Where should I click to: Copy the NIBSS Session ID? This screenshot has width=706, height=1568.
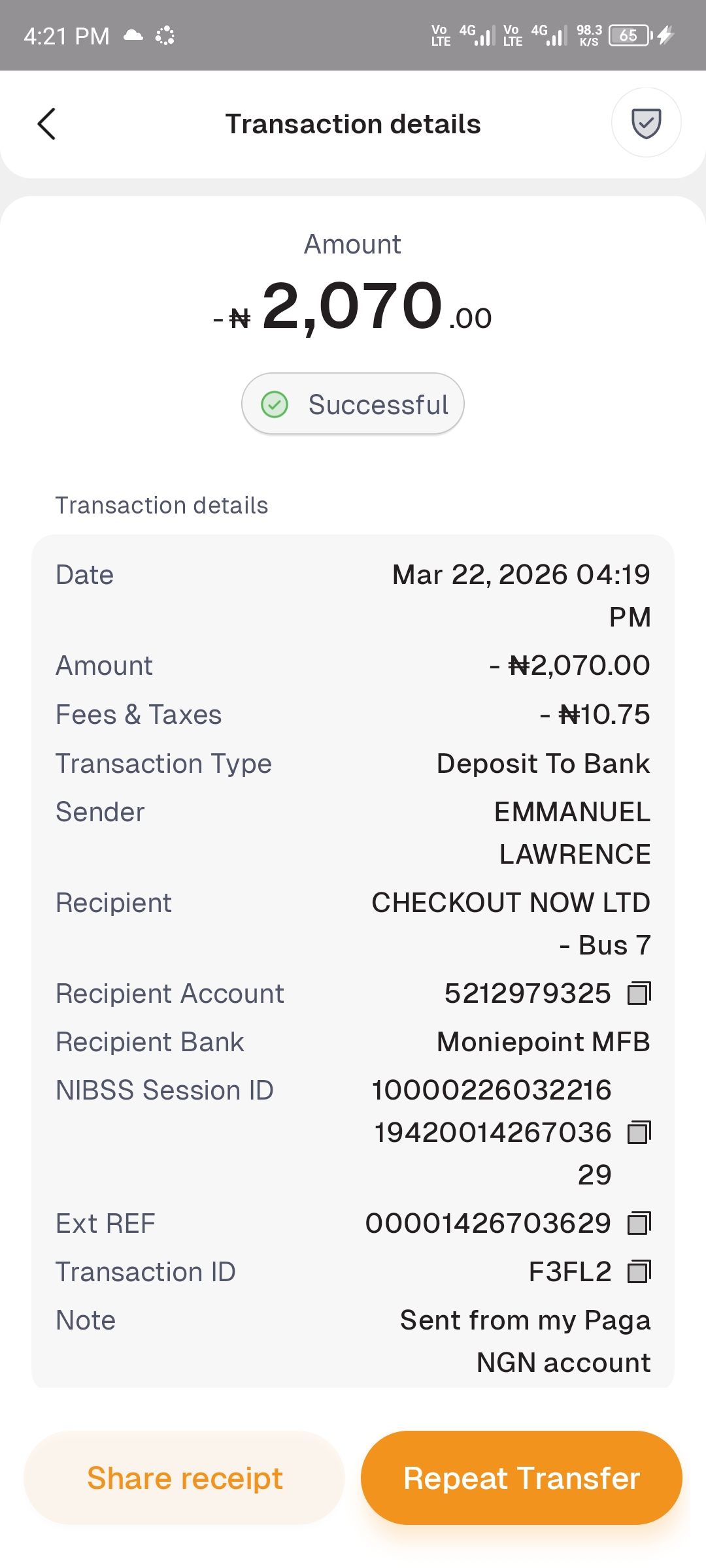pos(639,1132)
